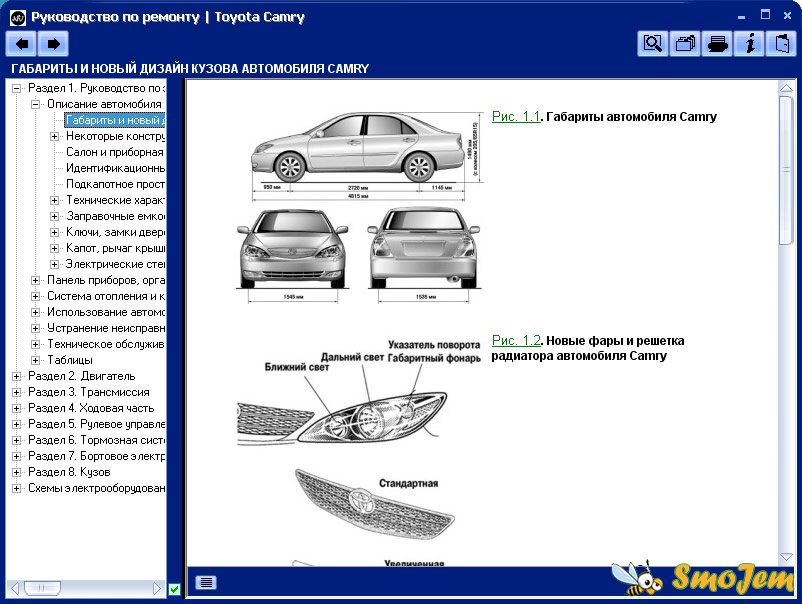
Task: Collapse the 'Раздел 1. Руководство' tree node
Action: click(16, 88)
